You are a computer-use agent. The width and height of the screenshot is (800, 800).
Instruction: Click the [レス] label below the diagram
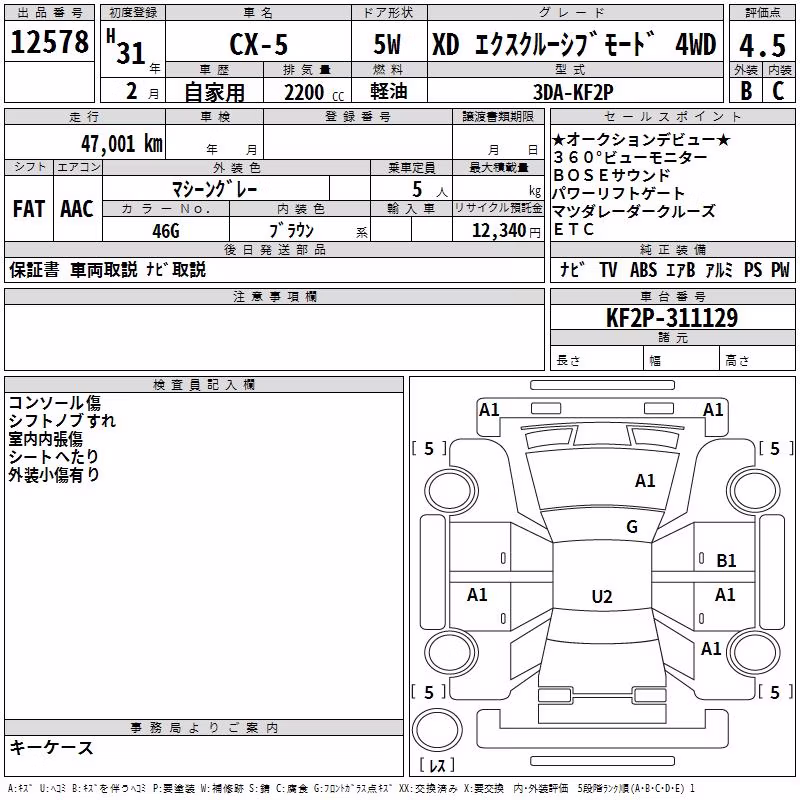pos(437,765)
